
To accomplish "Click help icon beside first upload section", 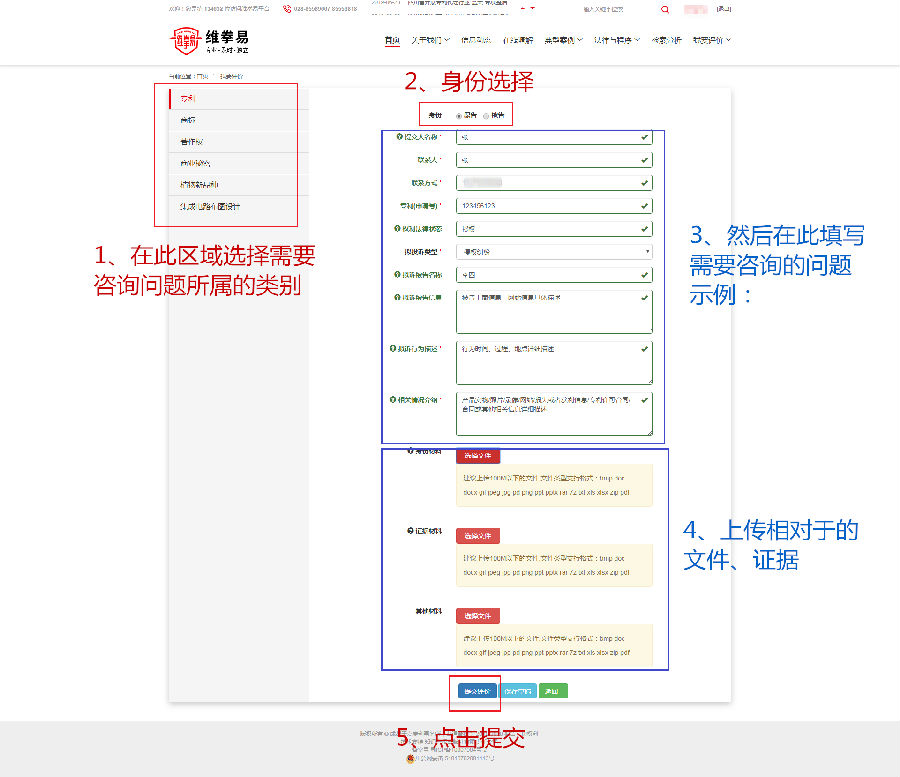I will [x=412, y=453].
